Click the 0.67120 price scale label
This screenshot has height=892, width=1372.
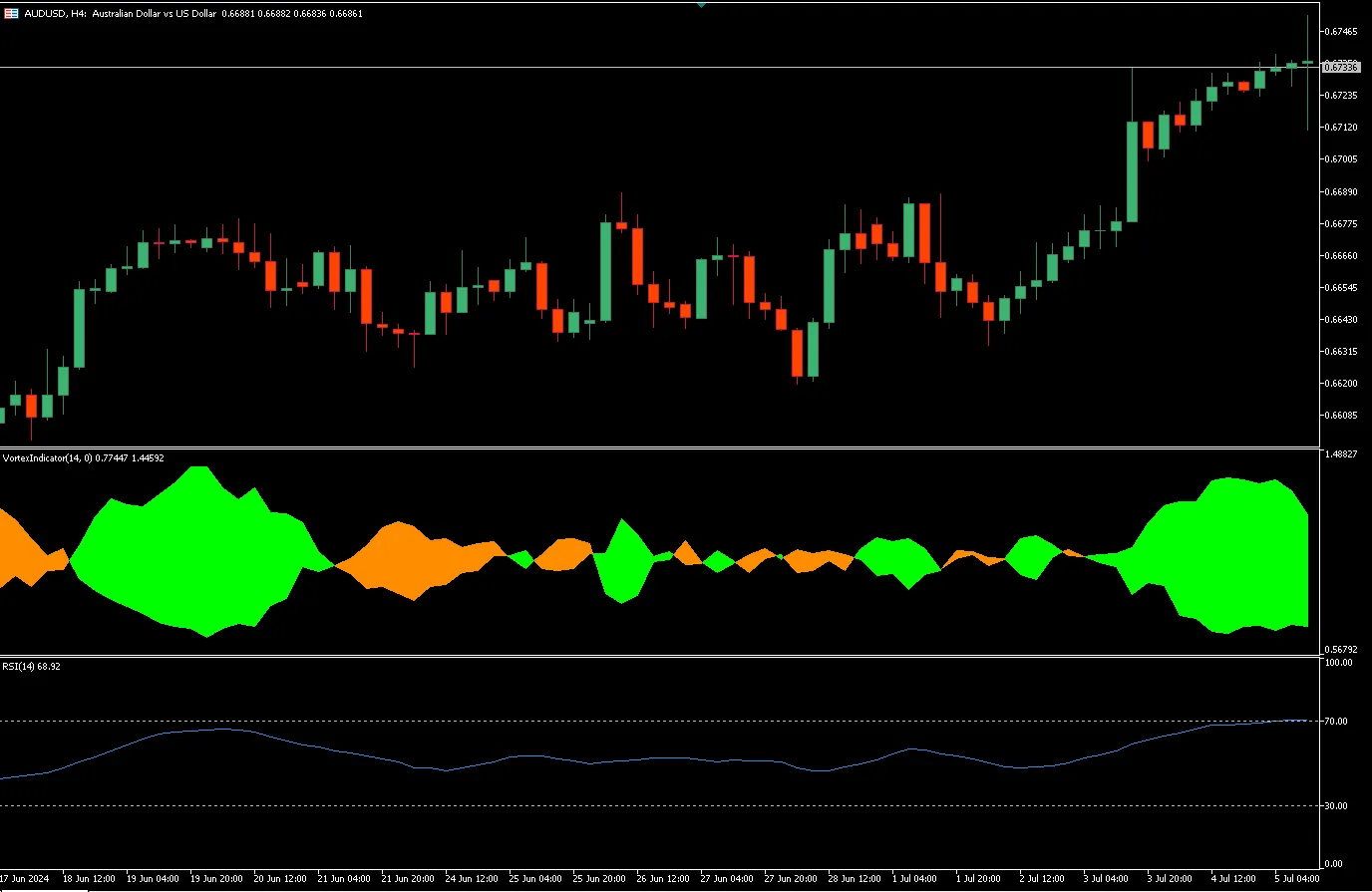1342,128
